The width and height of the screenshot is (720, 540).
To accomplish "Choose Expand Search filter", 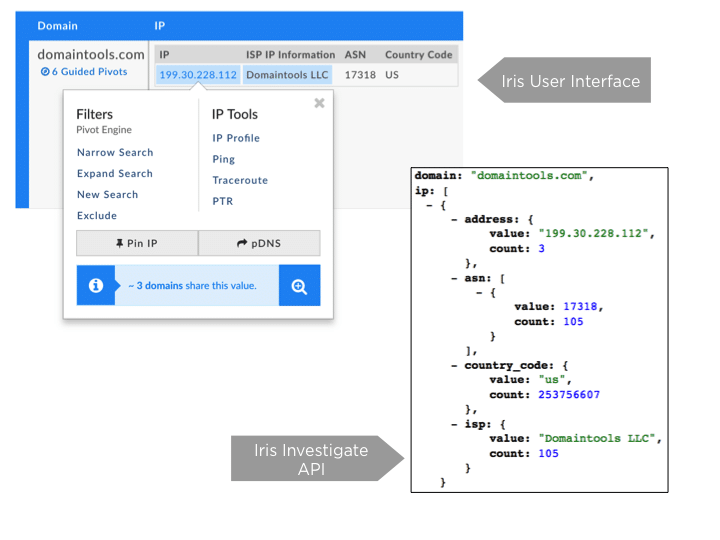I will [115, 174].
